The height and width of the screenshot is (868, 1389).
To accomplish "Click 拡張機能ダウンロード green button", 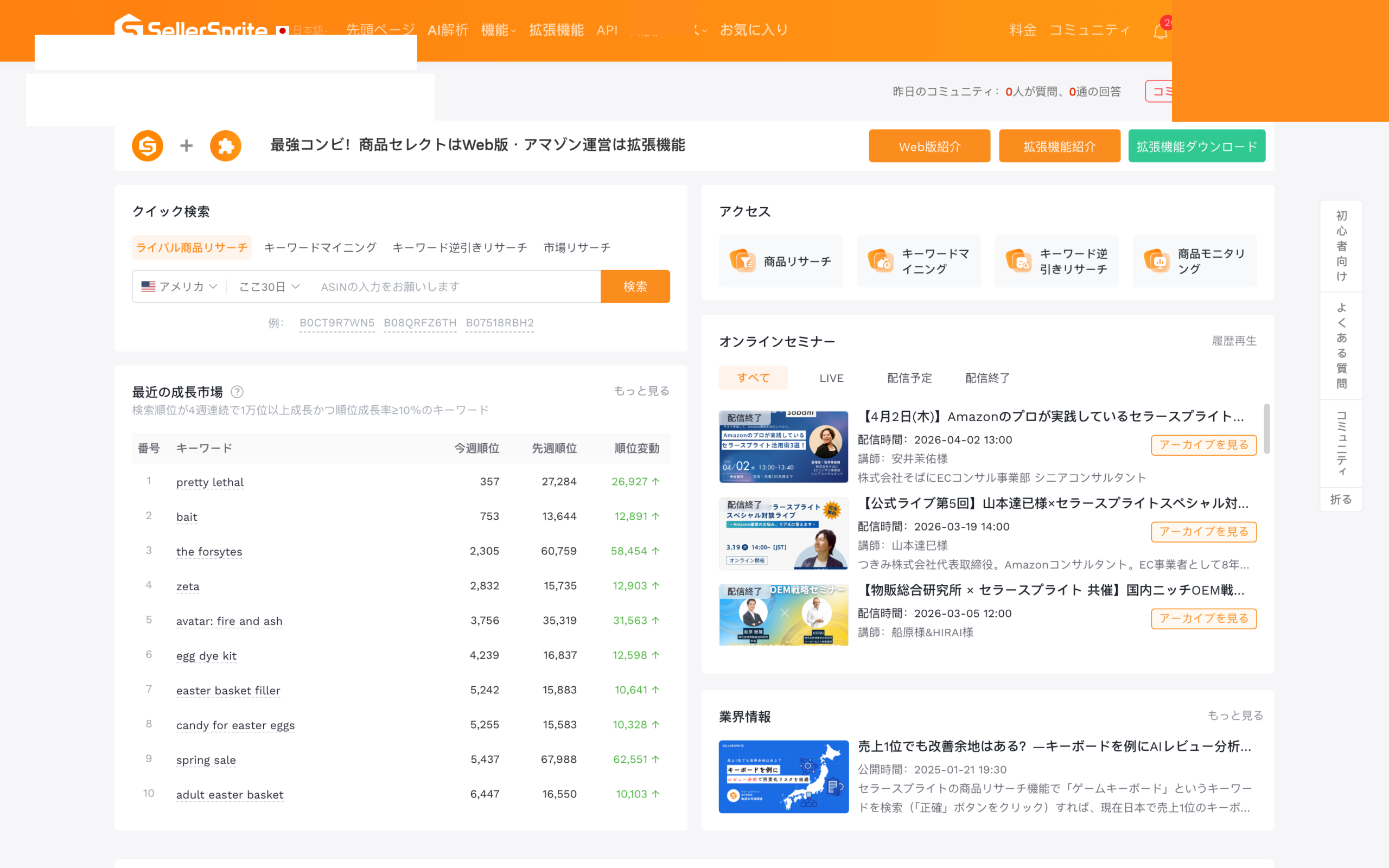I will tap(1197, 145).
